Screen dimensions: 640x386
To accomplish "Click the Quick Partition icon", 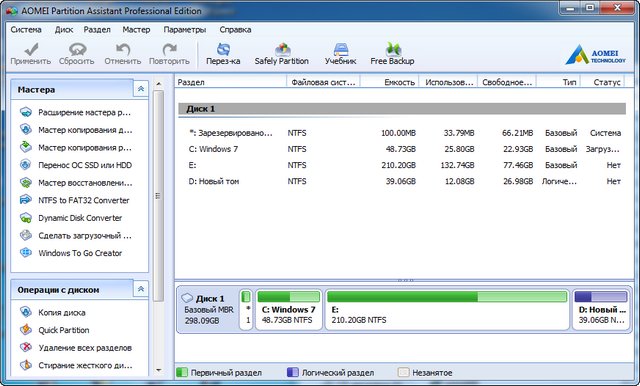I will coord(26,330).
